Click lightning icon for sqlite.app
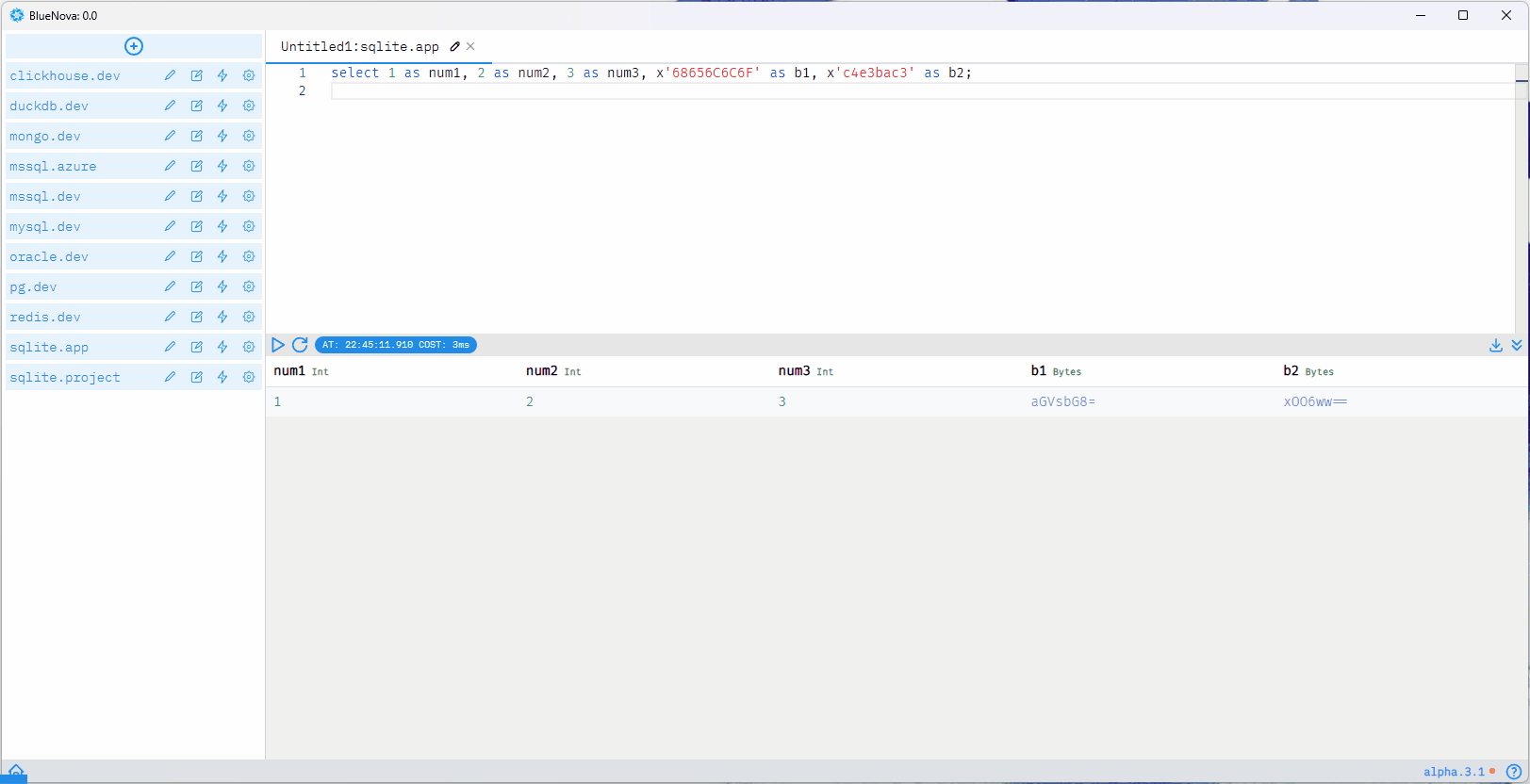 pos(222,347)
